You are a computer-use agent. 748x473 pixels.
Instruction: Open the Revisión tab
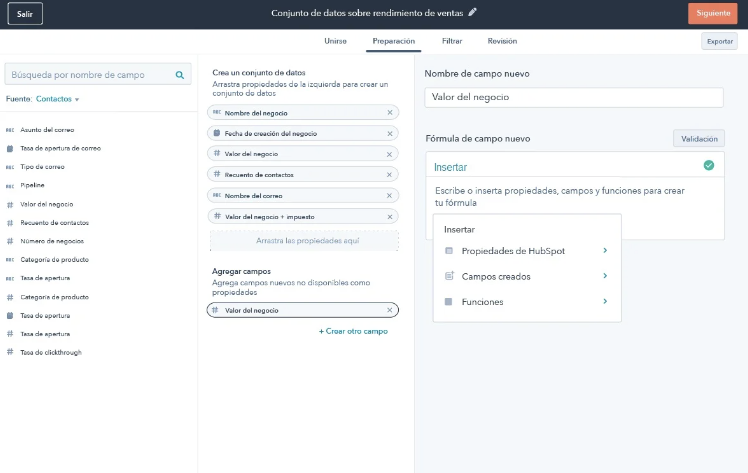click(x=502, y=41)
